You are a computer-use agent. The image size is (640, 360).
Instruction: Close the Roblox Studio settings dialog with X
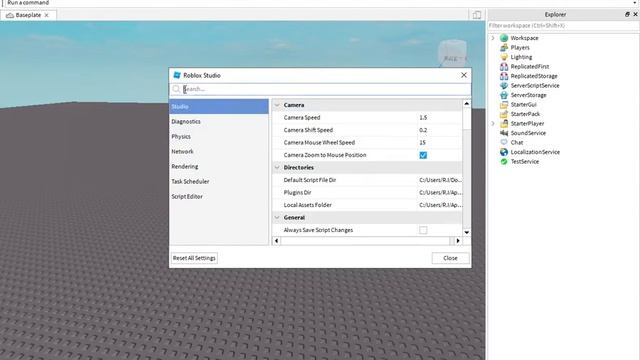pos(464,75)
